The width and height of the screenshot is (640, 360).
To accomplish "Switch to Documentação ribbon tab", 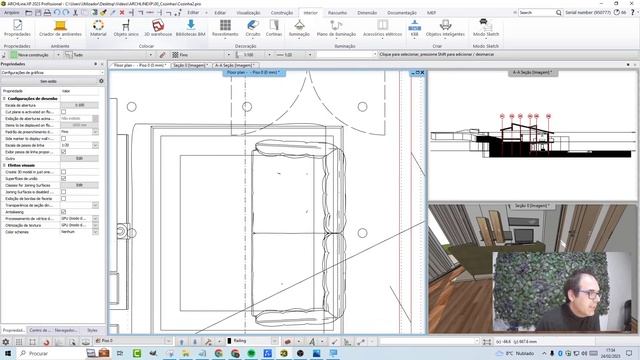I will pyautogui.click(x=402, y=13).
